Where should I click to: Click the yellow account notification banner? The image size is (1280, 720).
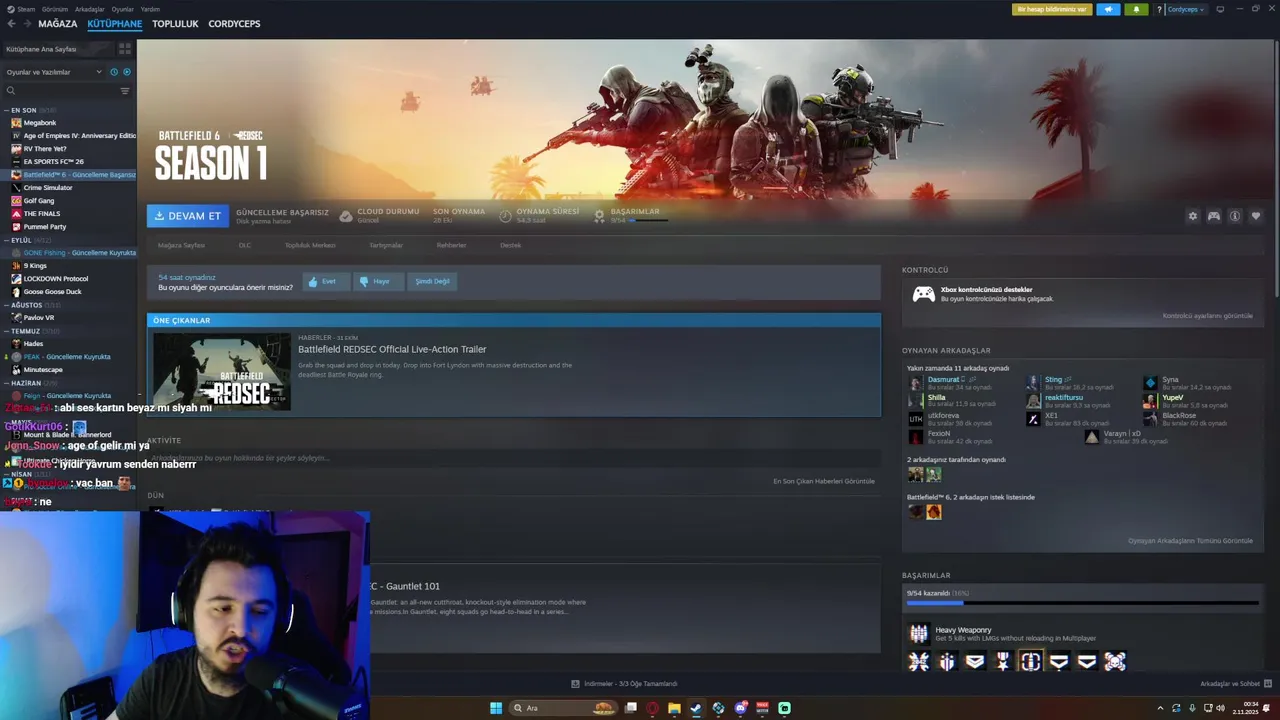tap(1052, 9)
